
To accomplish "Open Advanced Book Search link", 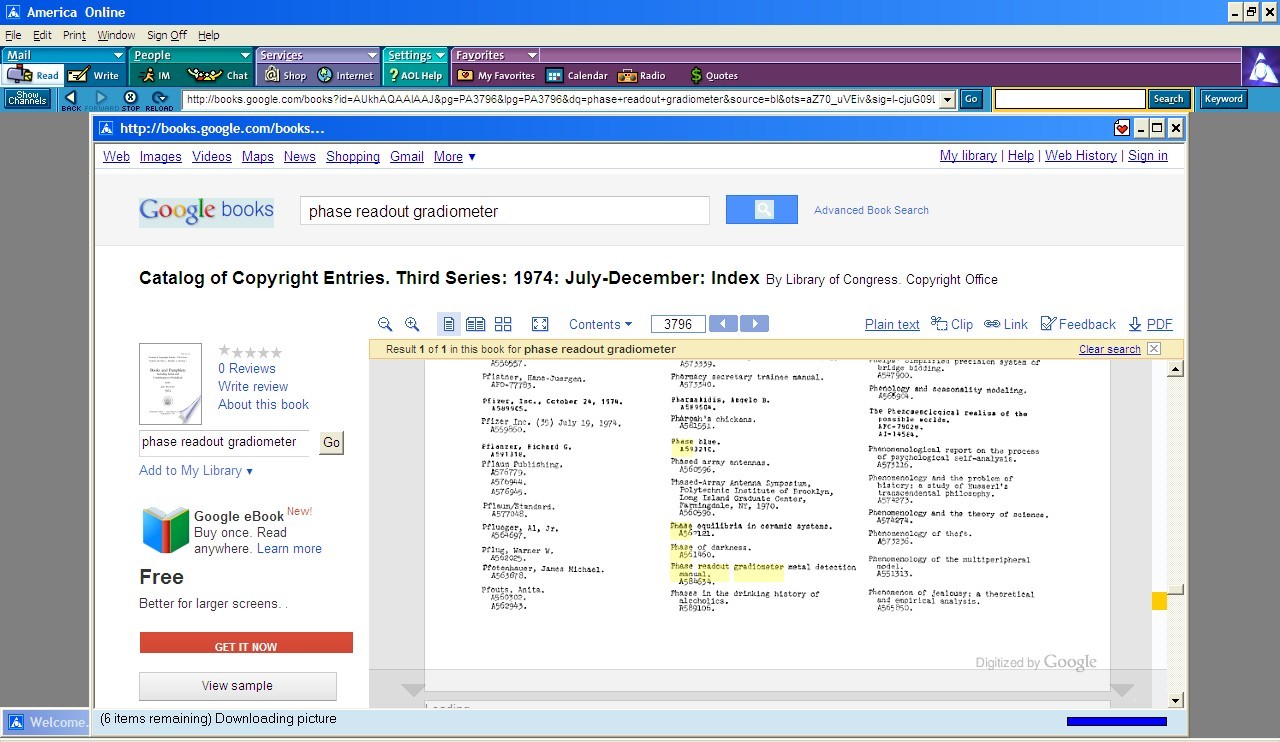I will (871, 210).
